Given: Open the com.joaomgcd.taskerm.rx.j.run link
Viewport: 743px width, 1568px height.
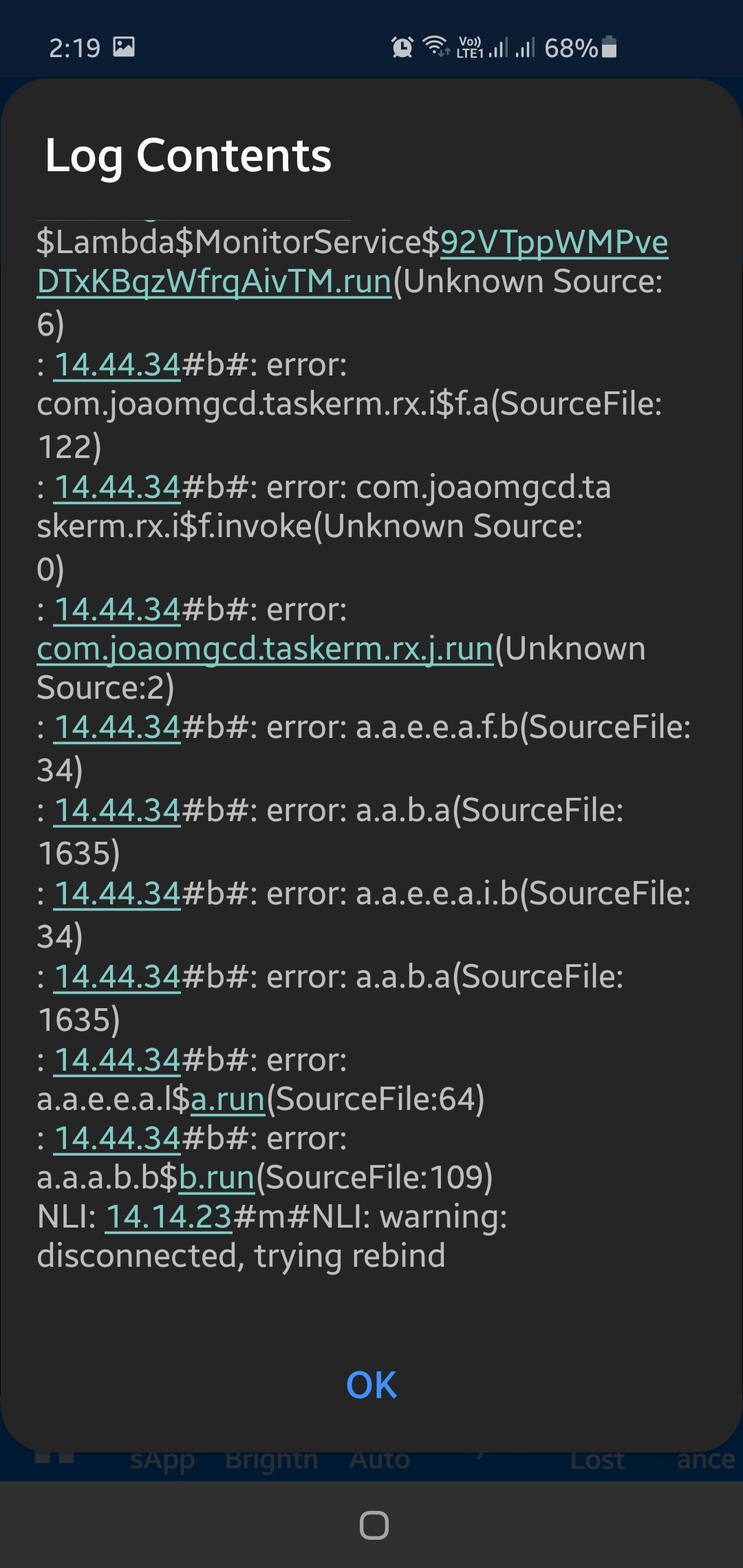Looking at the screenshot, I should point(265,649).
